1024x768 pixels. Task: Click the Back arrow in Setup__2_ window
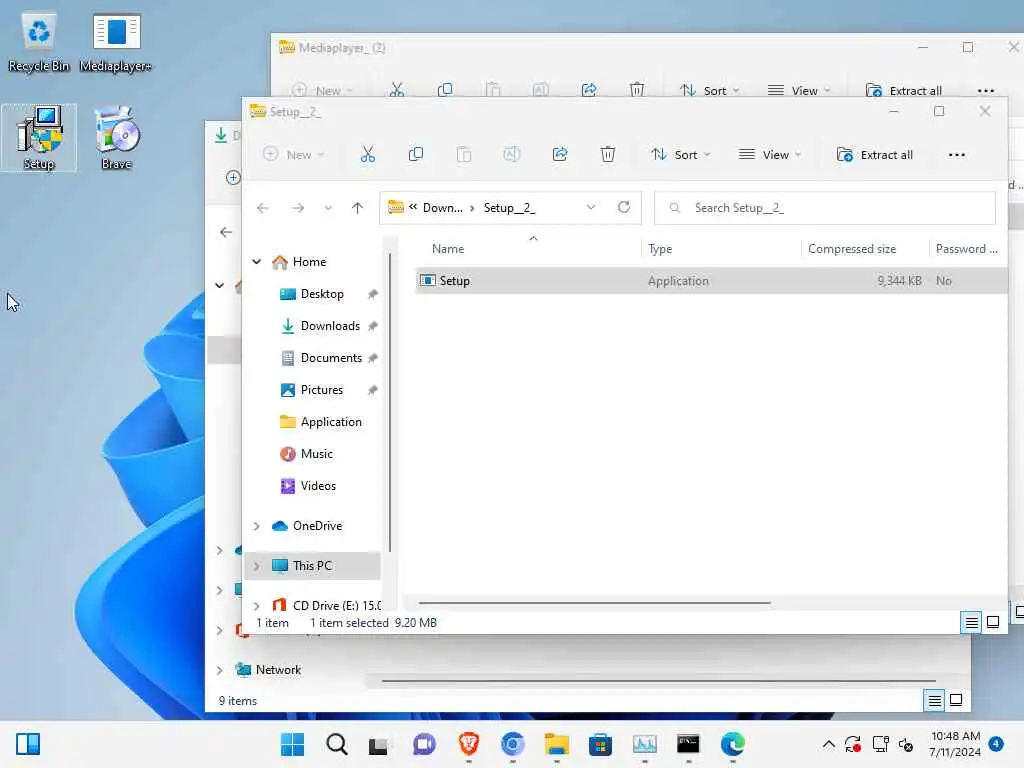click(263, 208)
